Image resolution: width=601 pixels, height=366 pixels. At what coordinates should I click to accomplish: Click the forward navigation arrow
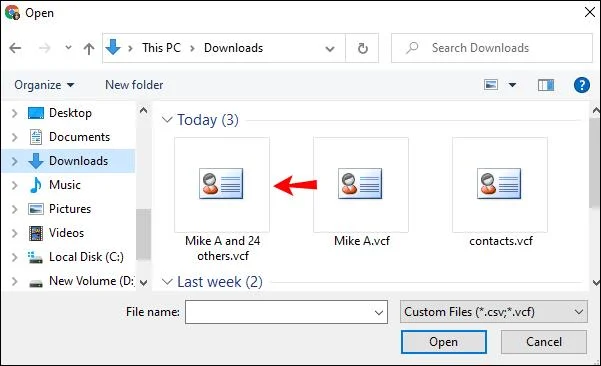click(44, 48)
